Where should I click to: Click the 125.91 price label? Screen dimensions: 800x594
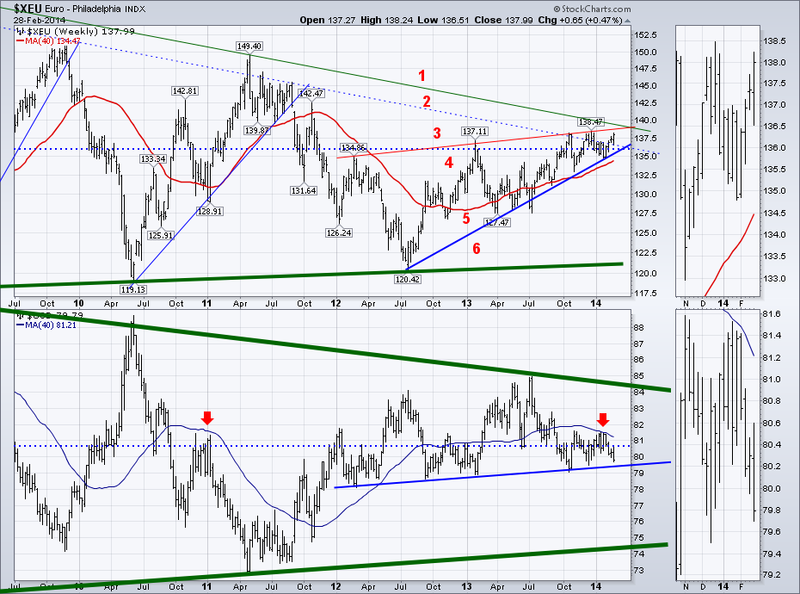click(160, 235)
